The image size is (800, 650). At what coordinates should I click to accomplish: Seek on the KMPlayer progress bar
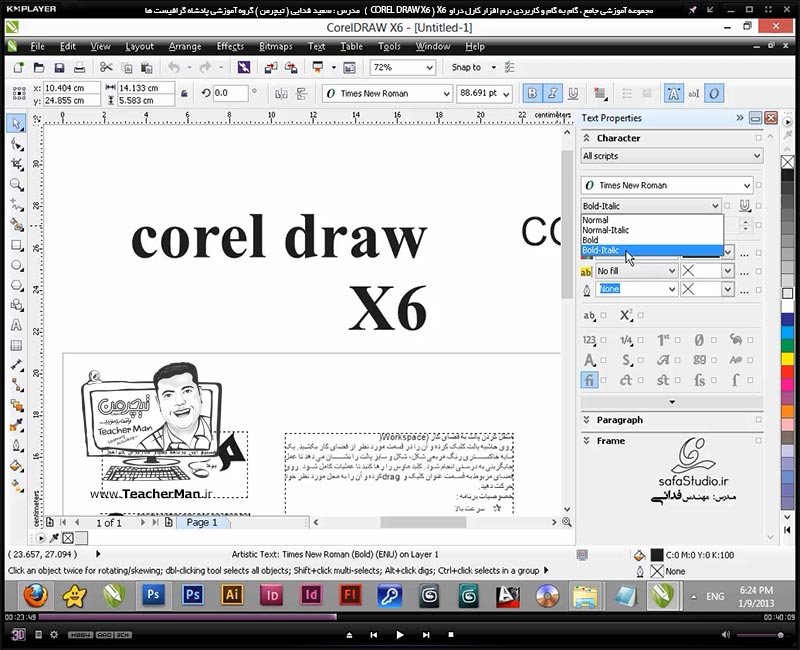399,617
